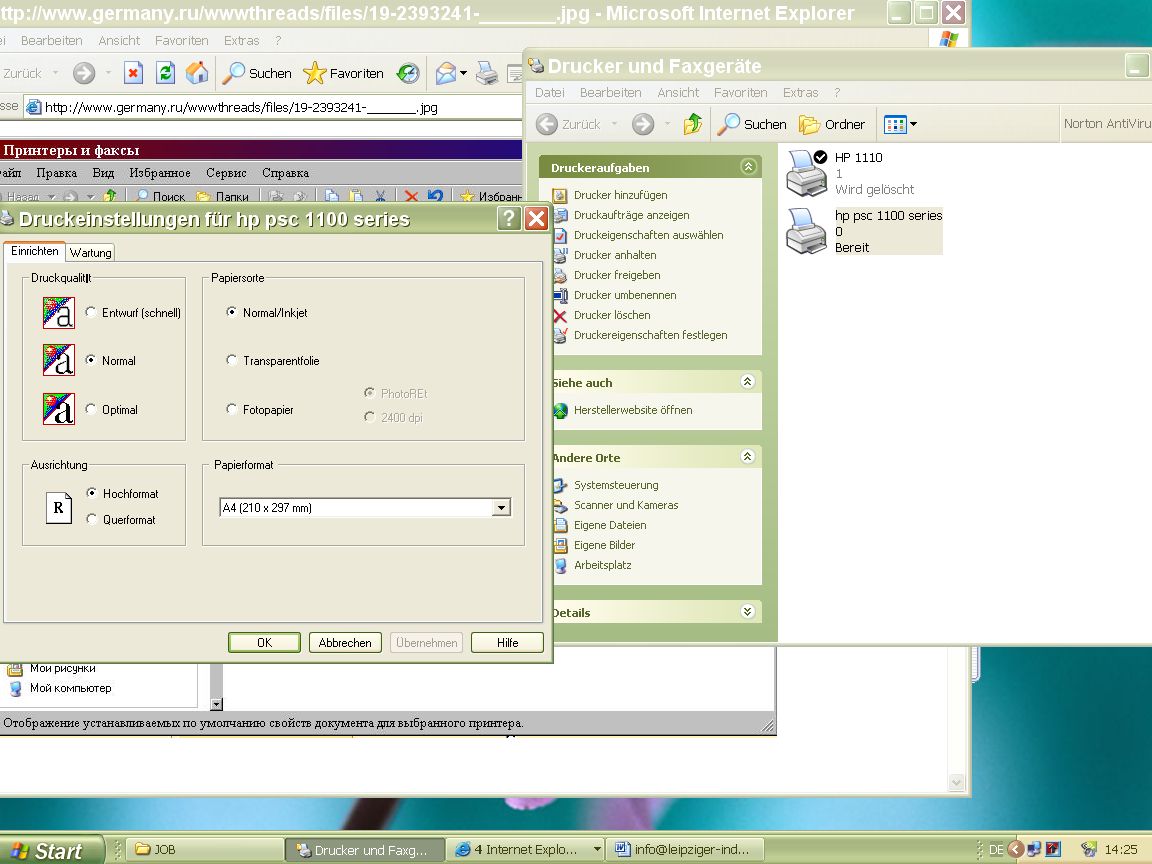Image resolution: width=1152 pixels, height=864 pixels.
Task: Click Drucker umbenennen link
Action: click(x=624, y=295)
